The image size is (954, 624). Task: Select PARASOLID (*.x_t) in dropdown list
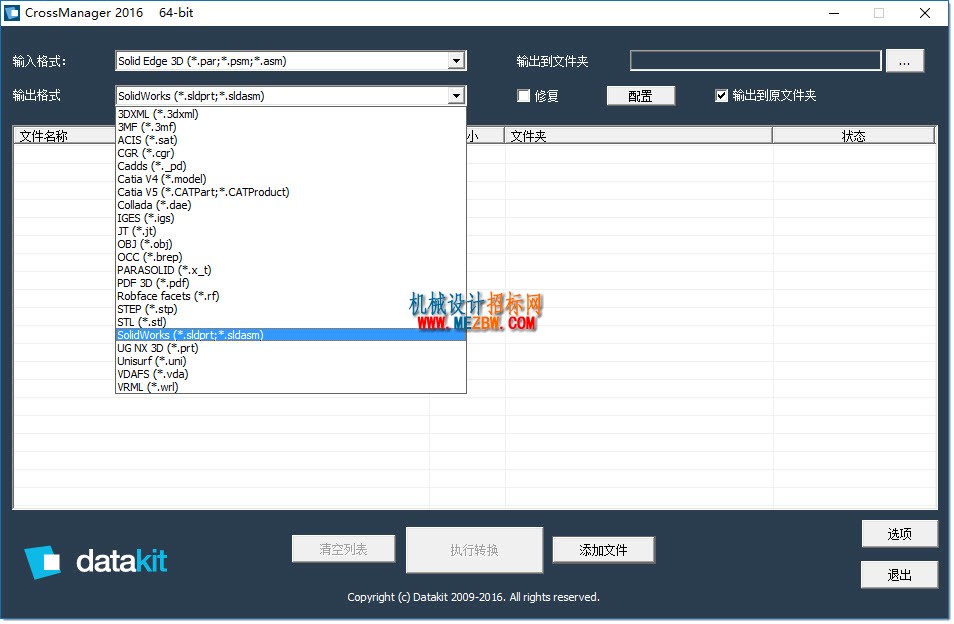291,270
